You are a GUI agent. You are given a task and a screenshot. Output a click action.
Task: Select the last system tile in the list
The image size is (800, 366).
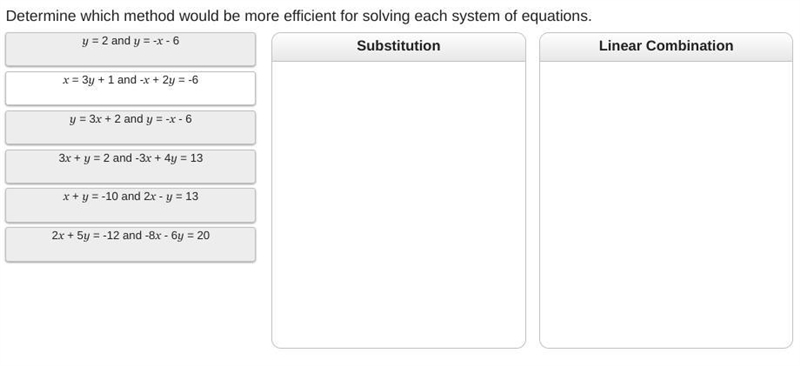131,245
